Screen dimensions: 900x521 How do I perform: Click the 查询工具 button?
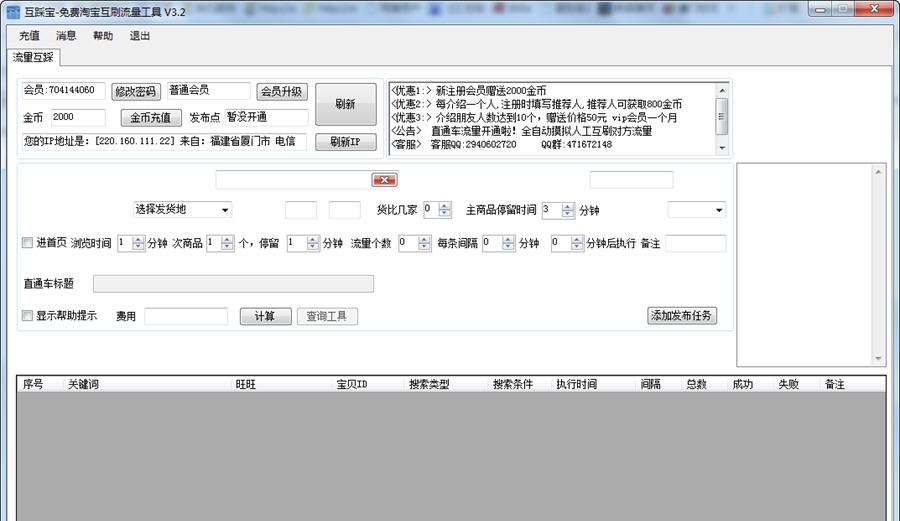(327, 316)
